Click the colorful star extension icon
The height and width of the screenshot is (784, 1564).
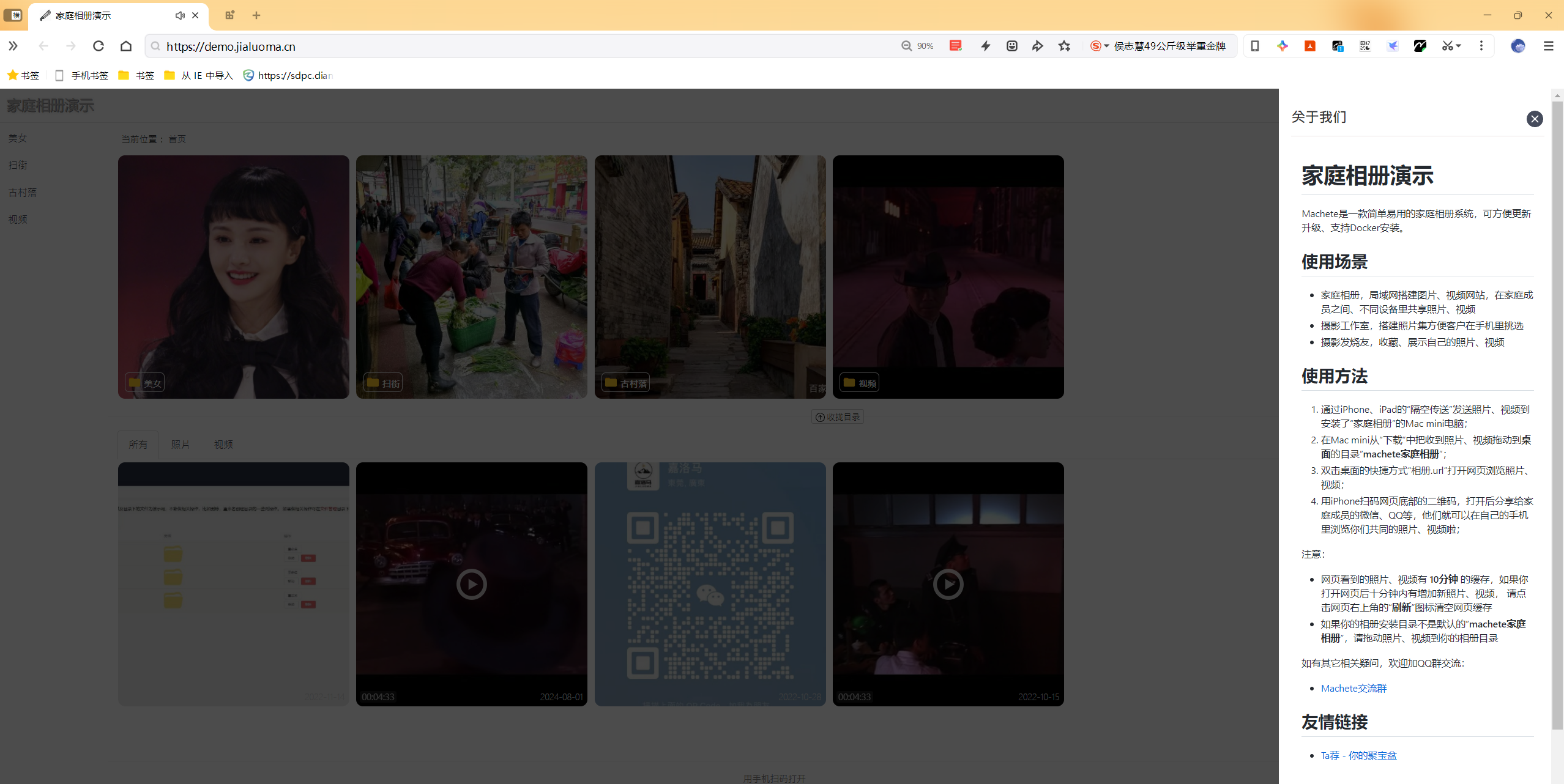click(1282, 46)
